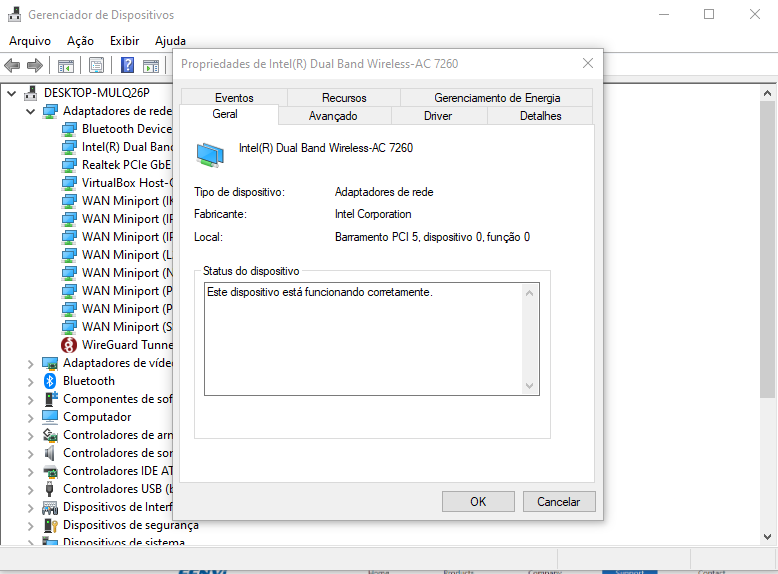Open the Arquivo menu
This screenshot has height=574, width=778.
pos(30,41)
